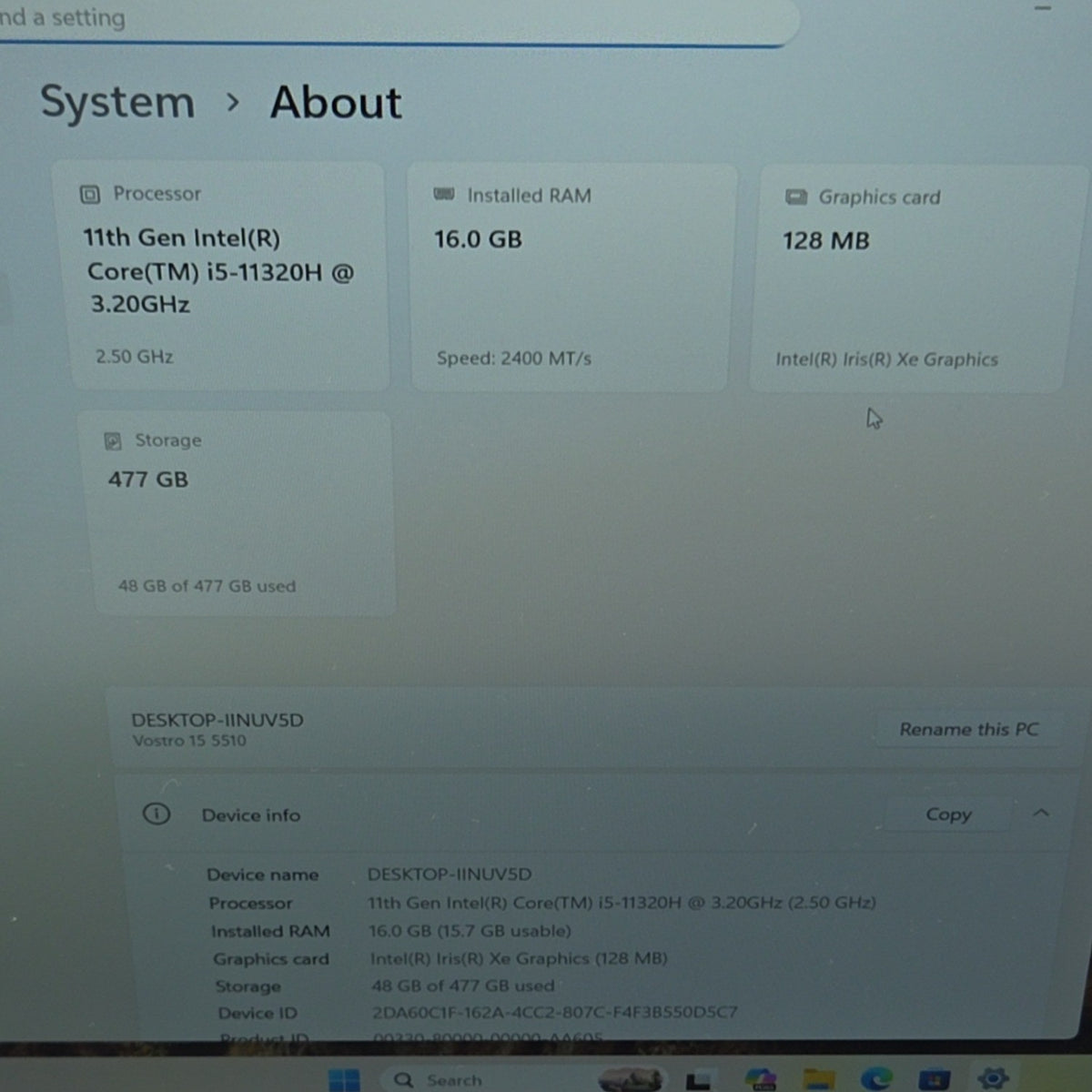This screenshot has height=1092, width=1092.
Task: Click the Settings gear taskbar icon
Action: pos(992,1079)
